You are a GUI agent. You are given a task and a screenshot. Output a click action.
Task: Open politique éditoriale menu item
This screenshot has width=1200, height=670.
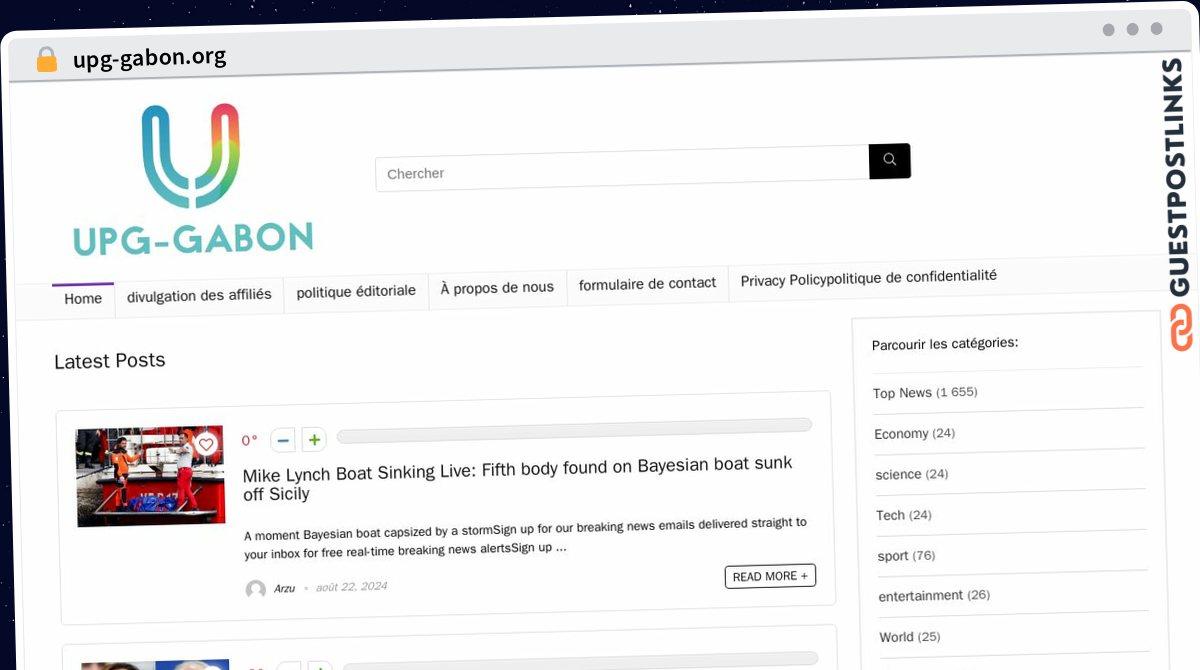(x=356, y=291)
